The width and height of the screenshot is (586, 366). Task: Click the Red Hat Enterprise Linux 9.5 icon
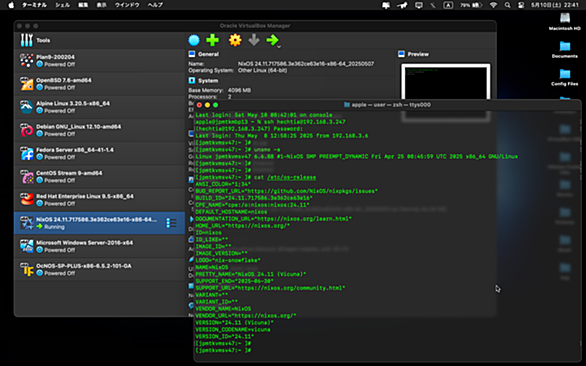[27, 200]
